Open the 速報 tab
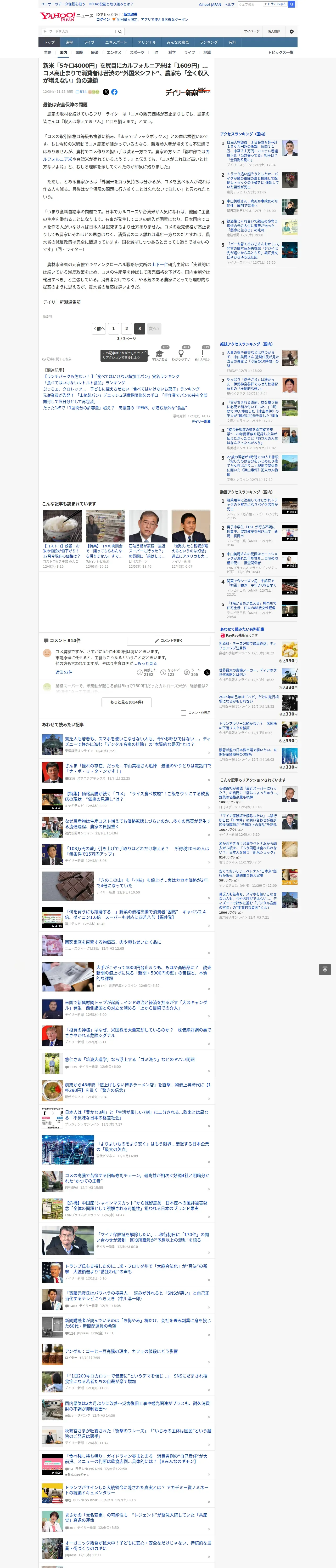 coord(69,42)
